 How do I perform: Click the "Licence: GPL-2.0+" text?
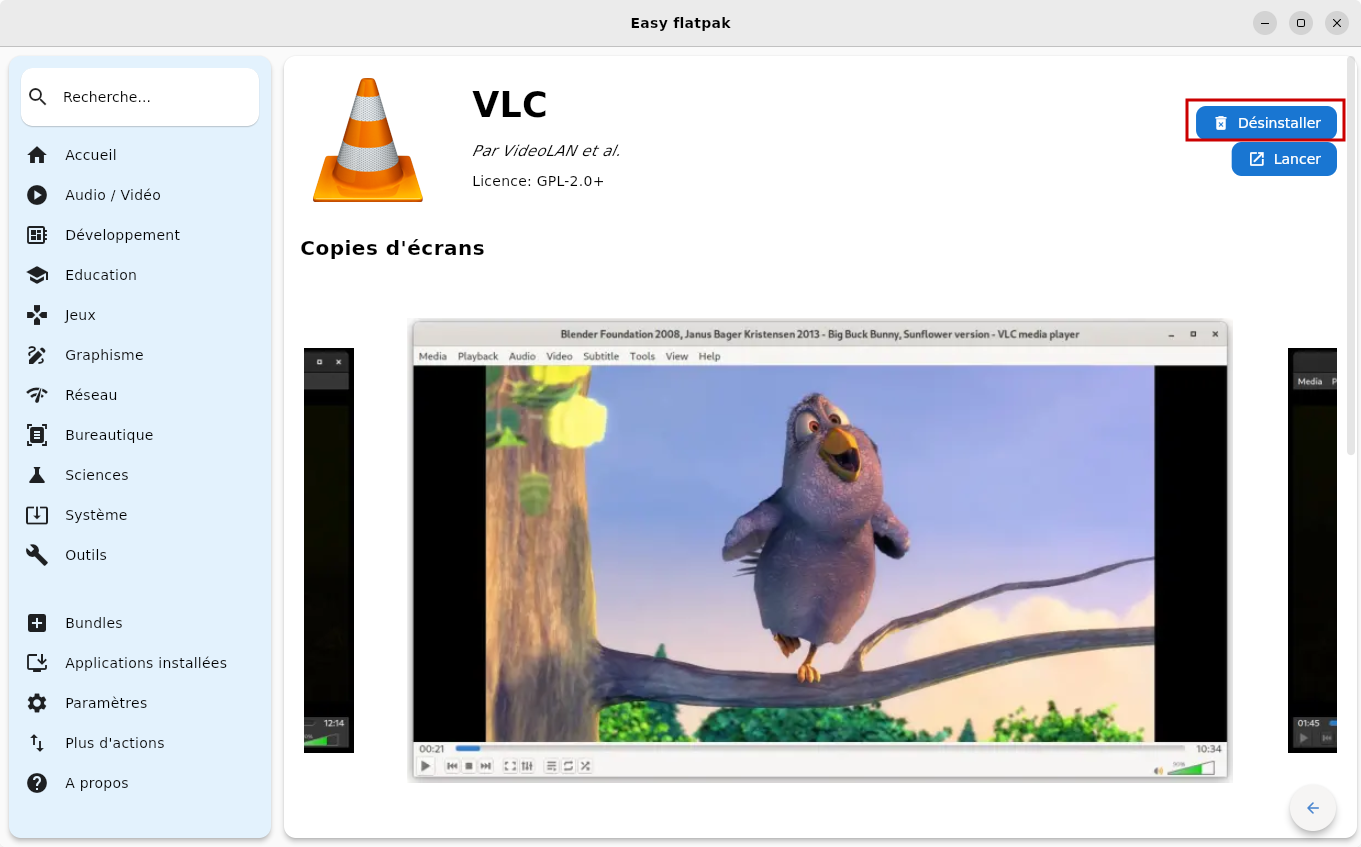tap(538, 181)
